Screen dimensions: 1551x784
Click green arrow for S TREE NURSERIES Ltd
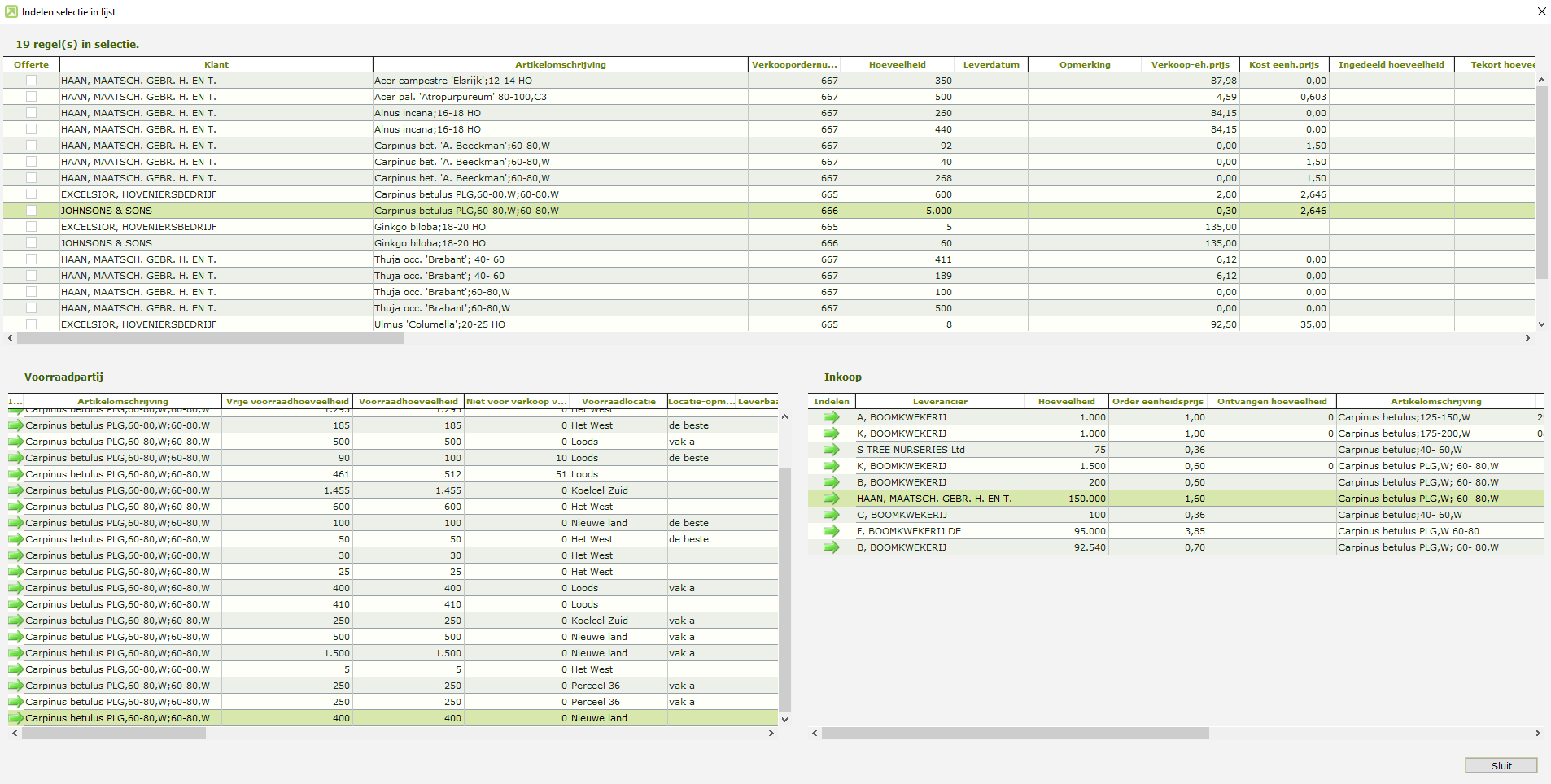pos(831,450)
